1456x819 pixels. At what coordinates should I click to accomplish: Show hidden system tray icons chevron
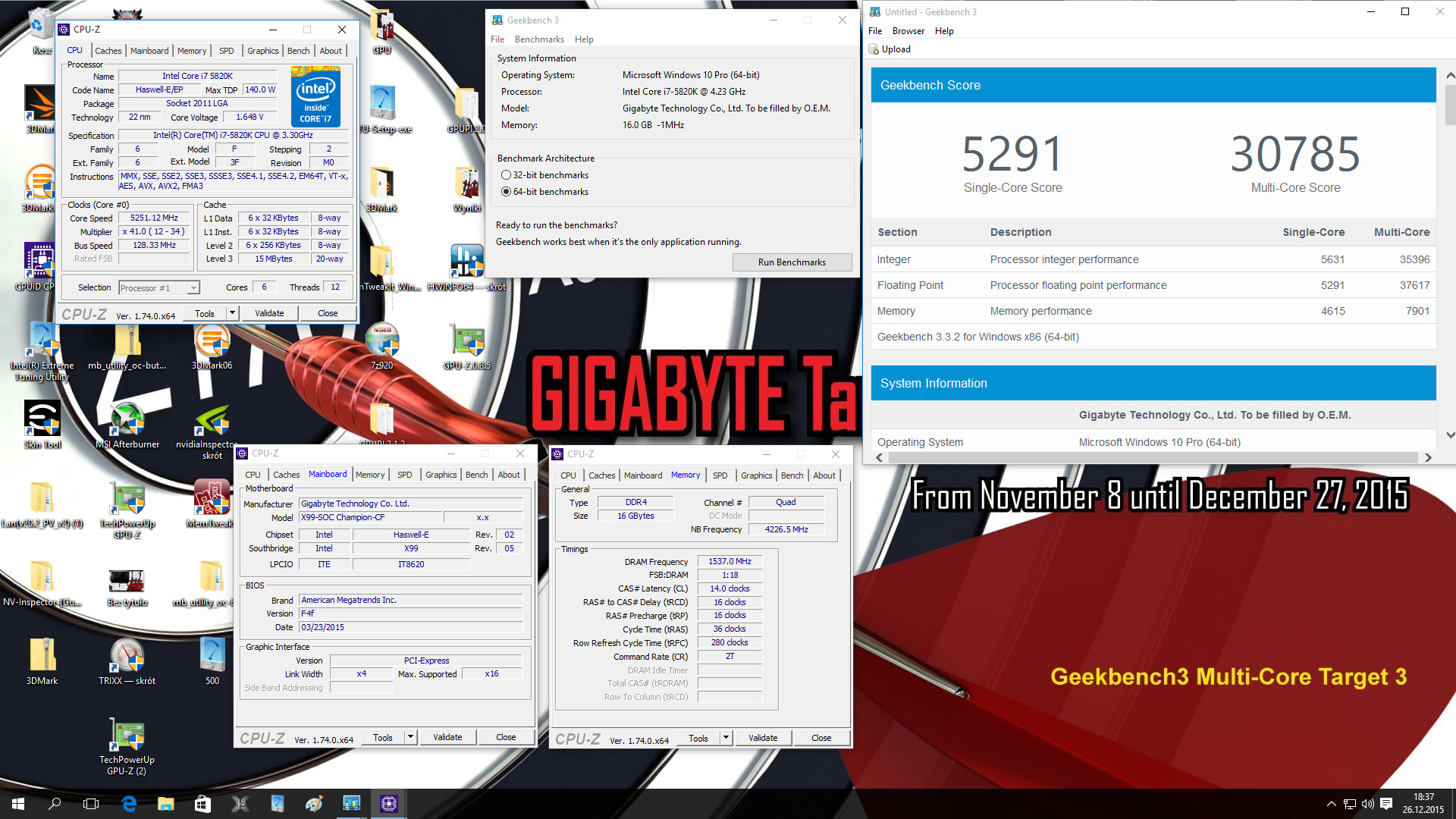point(1331,804)
